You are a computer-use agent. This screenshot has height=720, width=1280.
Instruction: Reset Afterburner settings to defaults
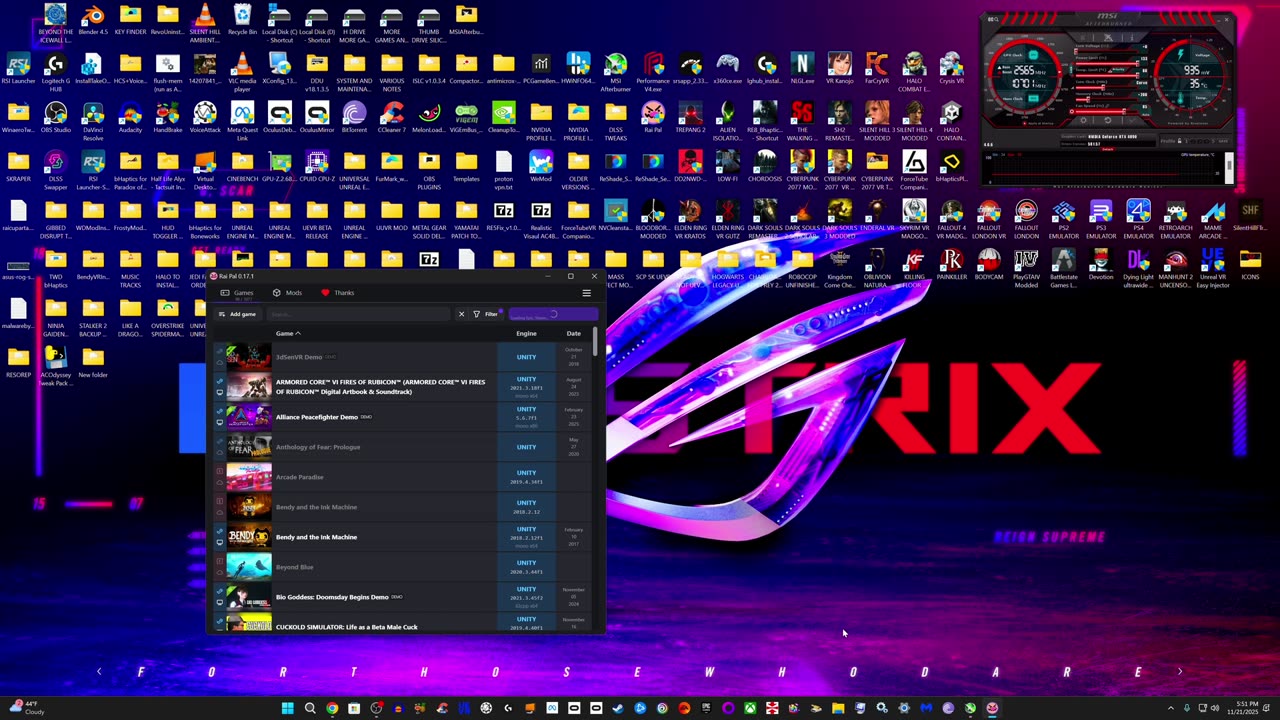(1107, 120)
